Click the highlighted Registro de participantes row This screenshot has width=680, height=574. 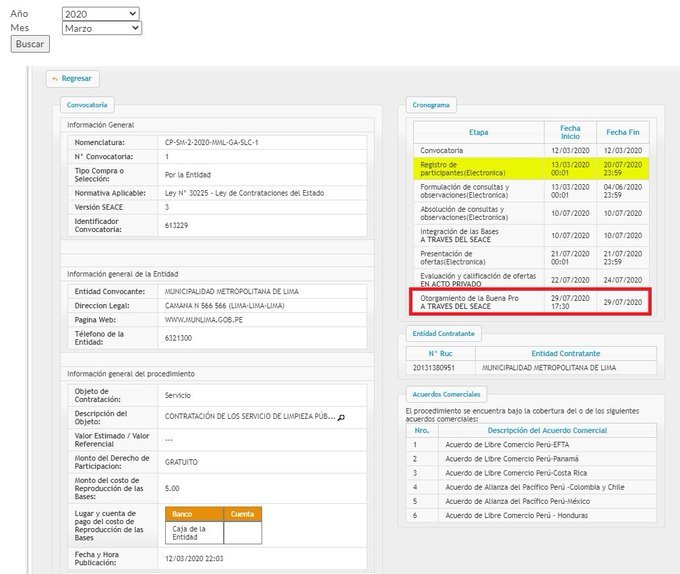point(531,169)
